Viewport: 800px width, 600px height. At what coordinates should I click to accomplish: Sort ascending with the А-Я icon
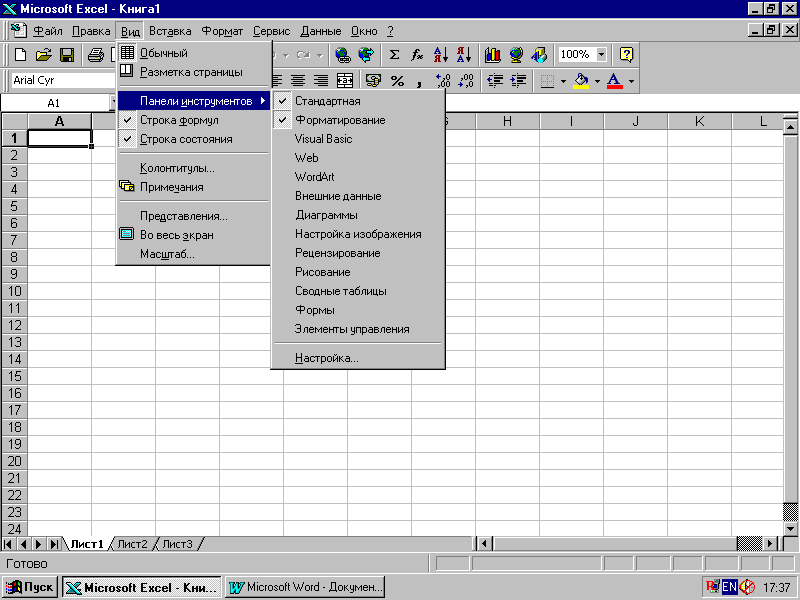point(441,55)
